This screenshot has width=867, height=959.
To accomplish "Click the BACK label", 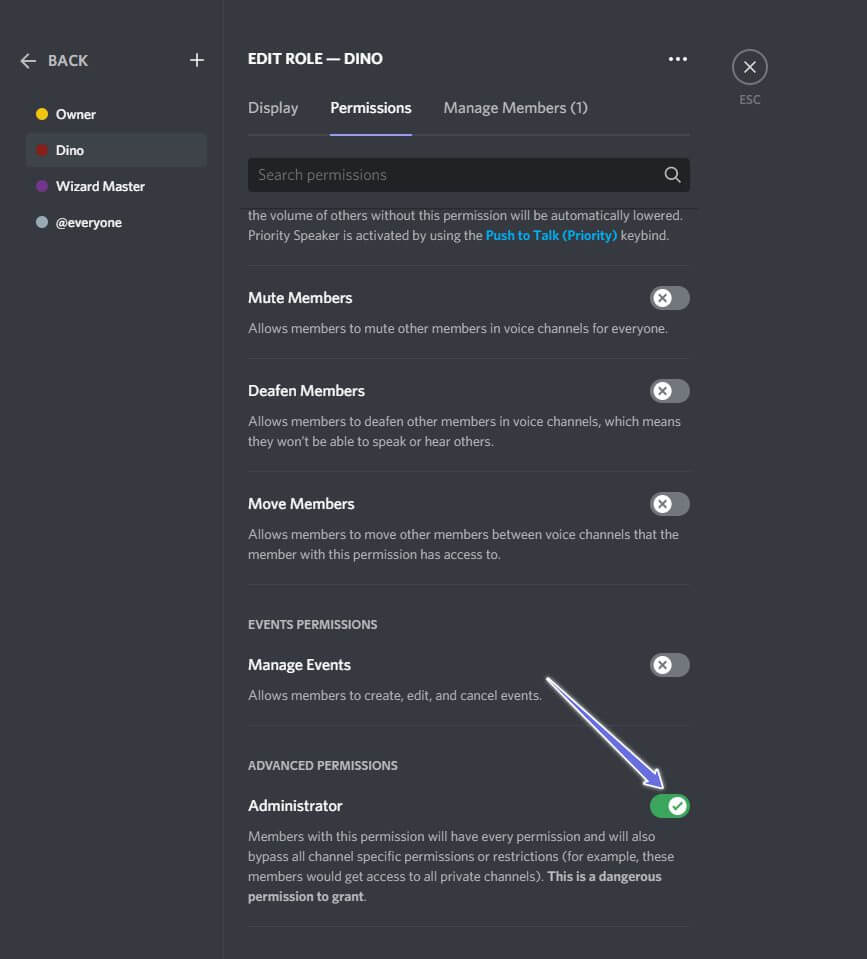I will [68, 61].
